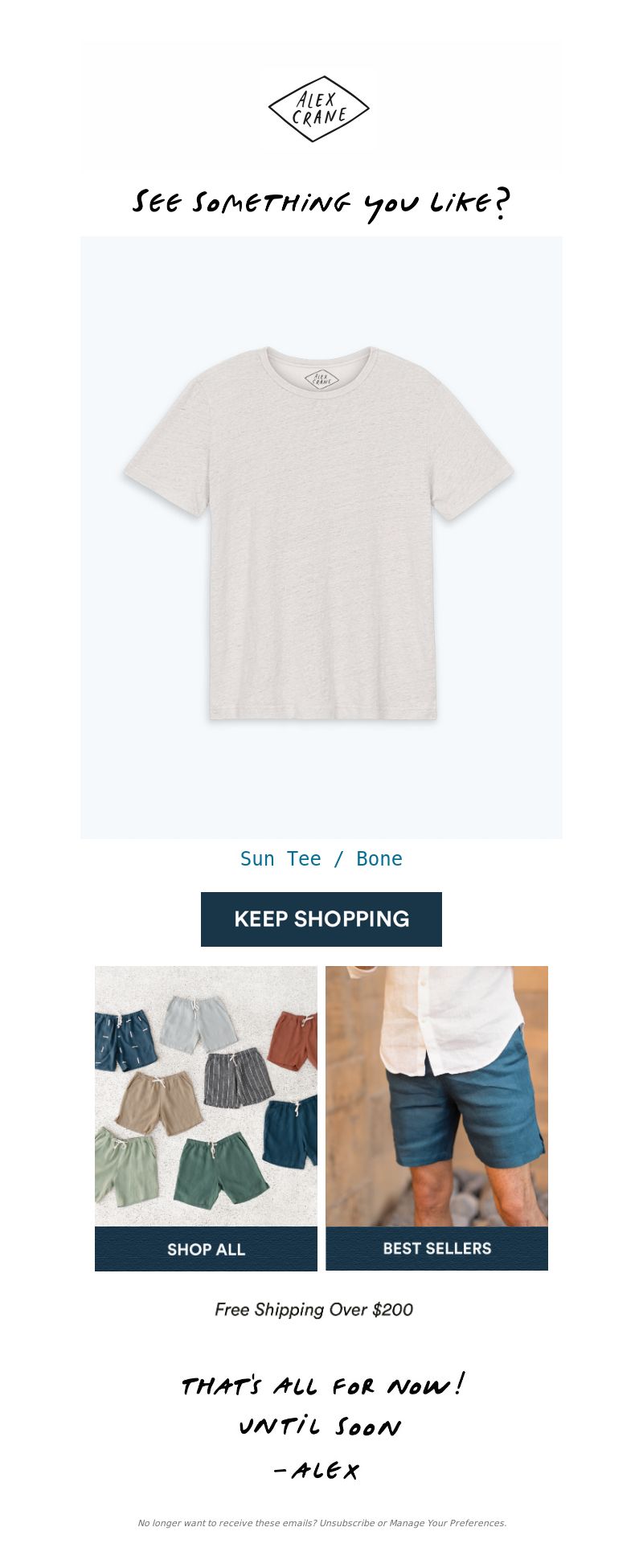Click the light gray shorts in the collage
The image size is (643, 1568).
198,1023
